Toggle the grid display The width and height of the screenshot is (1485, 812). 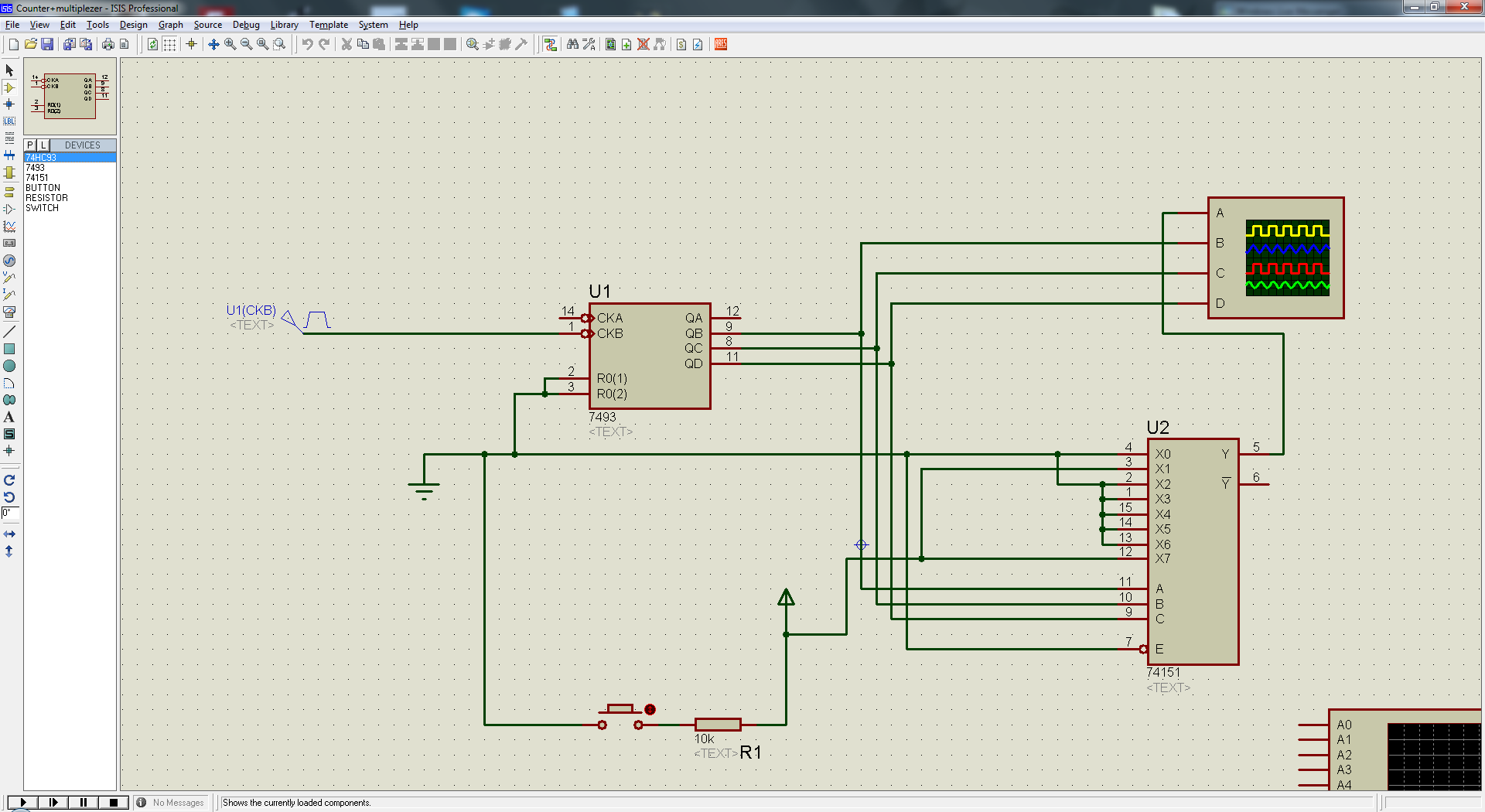click(x=169, y=44)
